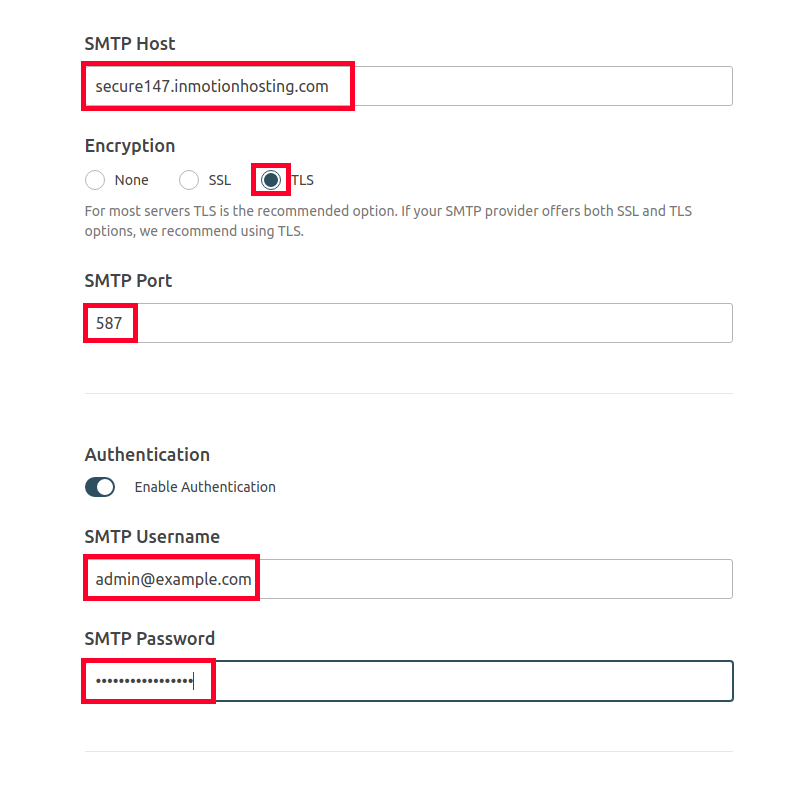
Task: Click the "Enable Authentication" label text
Action: tap(205, 487)
